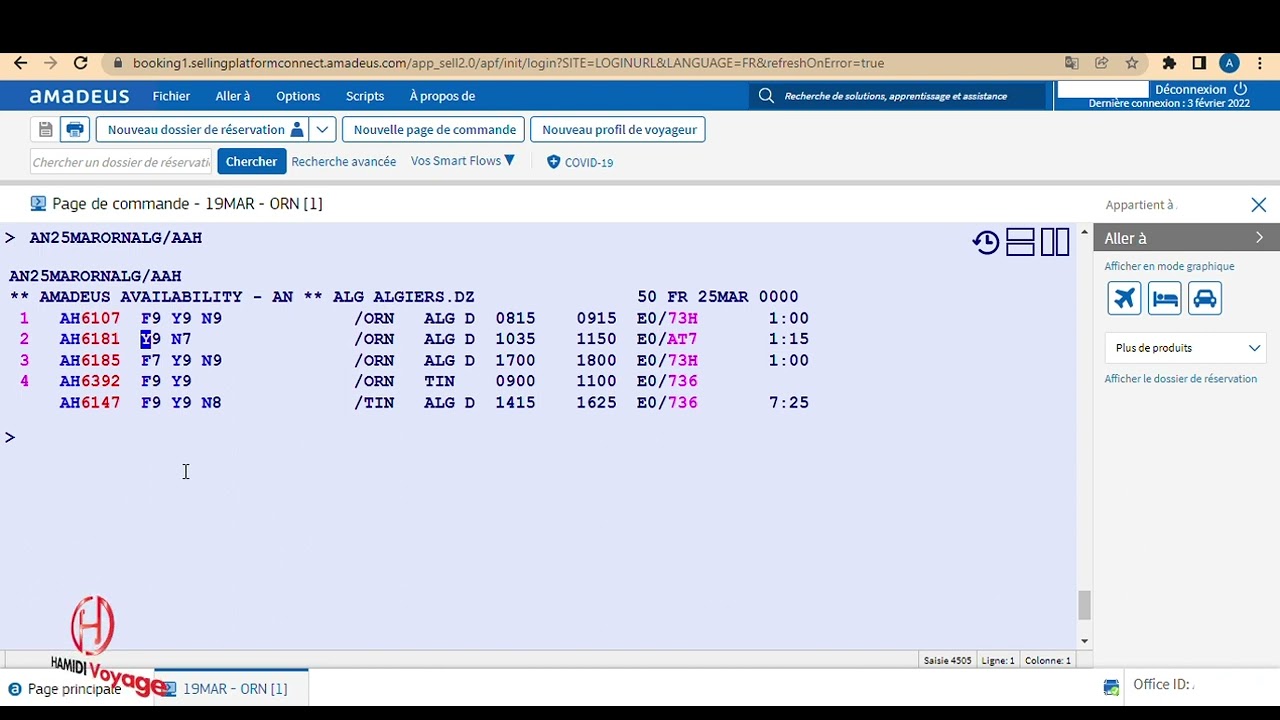Reload the page with the refresh icon

click(x=82, y=63)
